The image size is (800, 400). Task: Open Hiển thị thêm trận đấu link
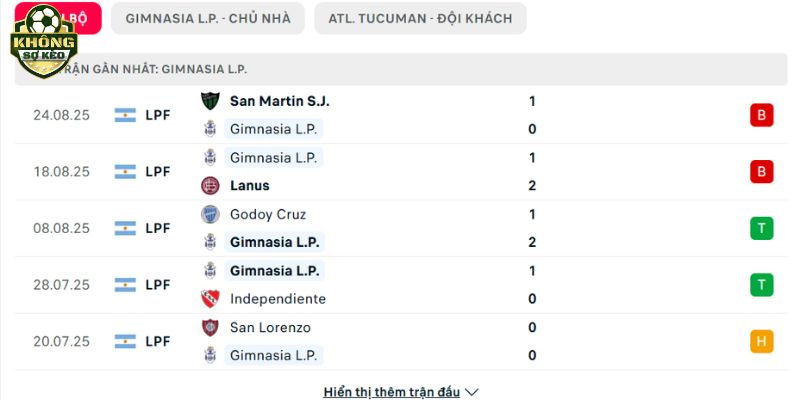[391, 392]
